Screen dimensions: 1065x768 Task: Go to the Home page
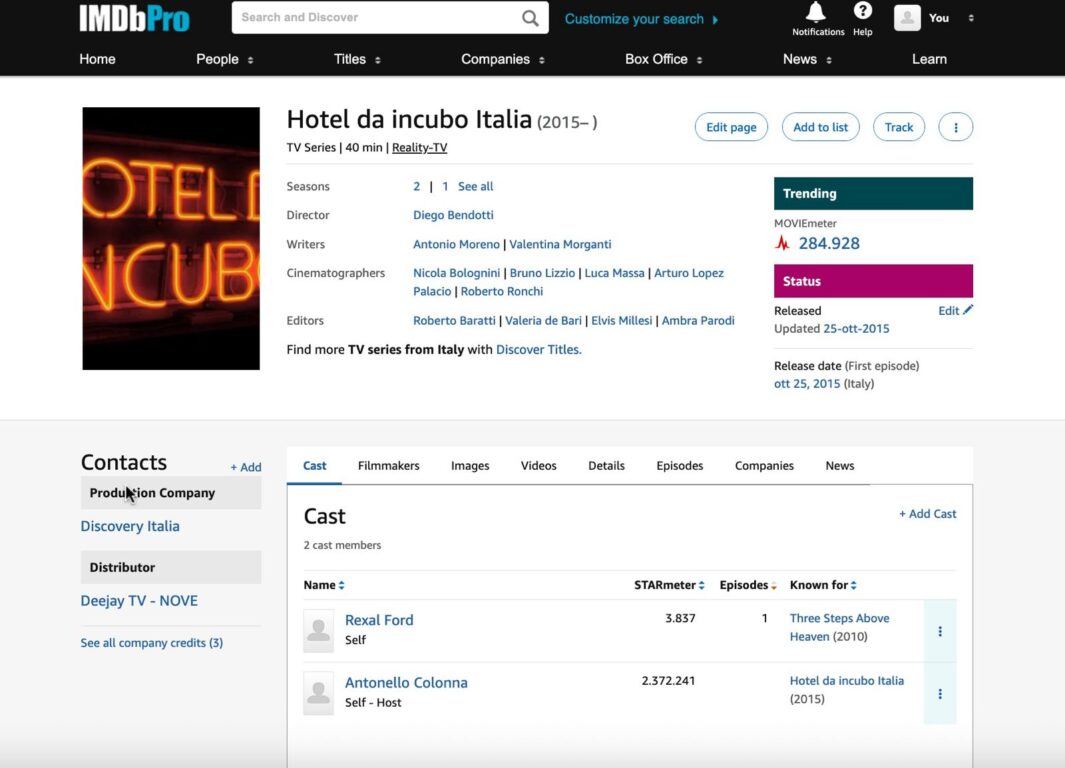pos(97,59)
